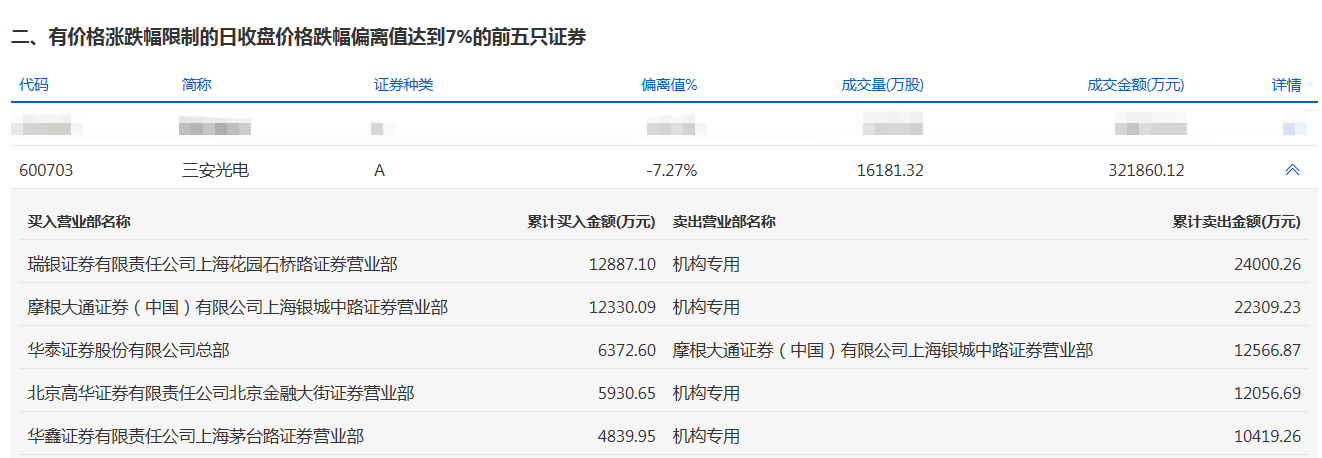
Task: Select 摩根大通证券 in the seller column
Action: pos(882,351)
